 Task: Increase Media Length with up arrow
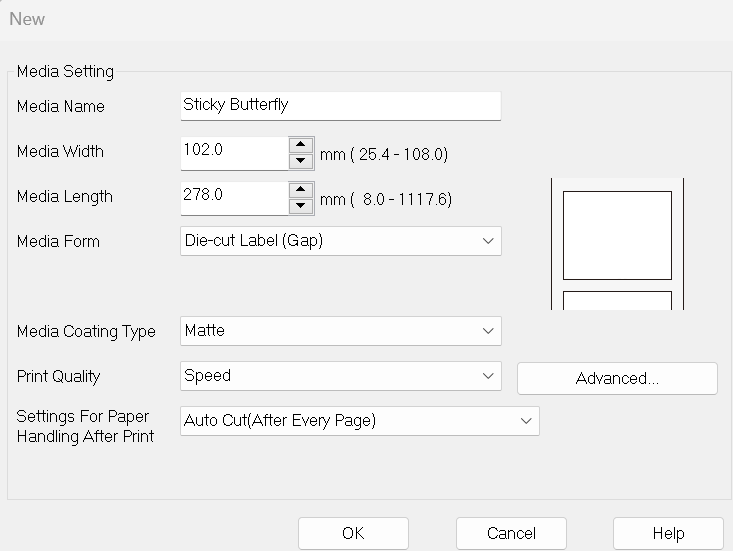coord(300,190)
